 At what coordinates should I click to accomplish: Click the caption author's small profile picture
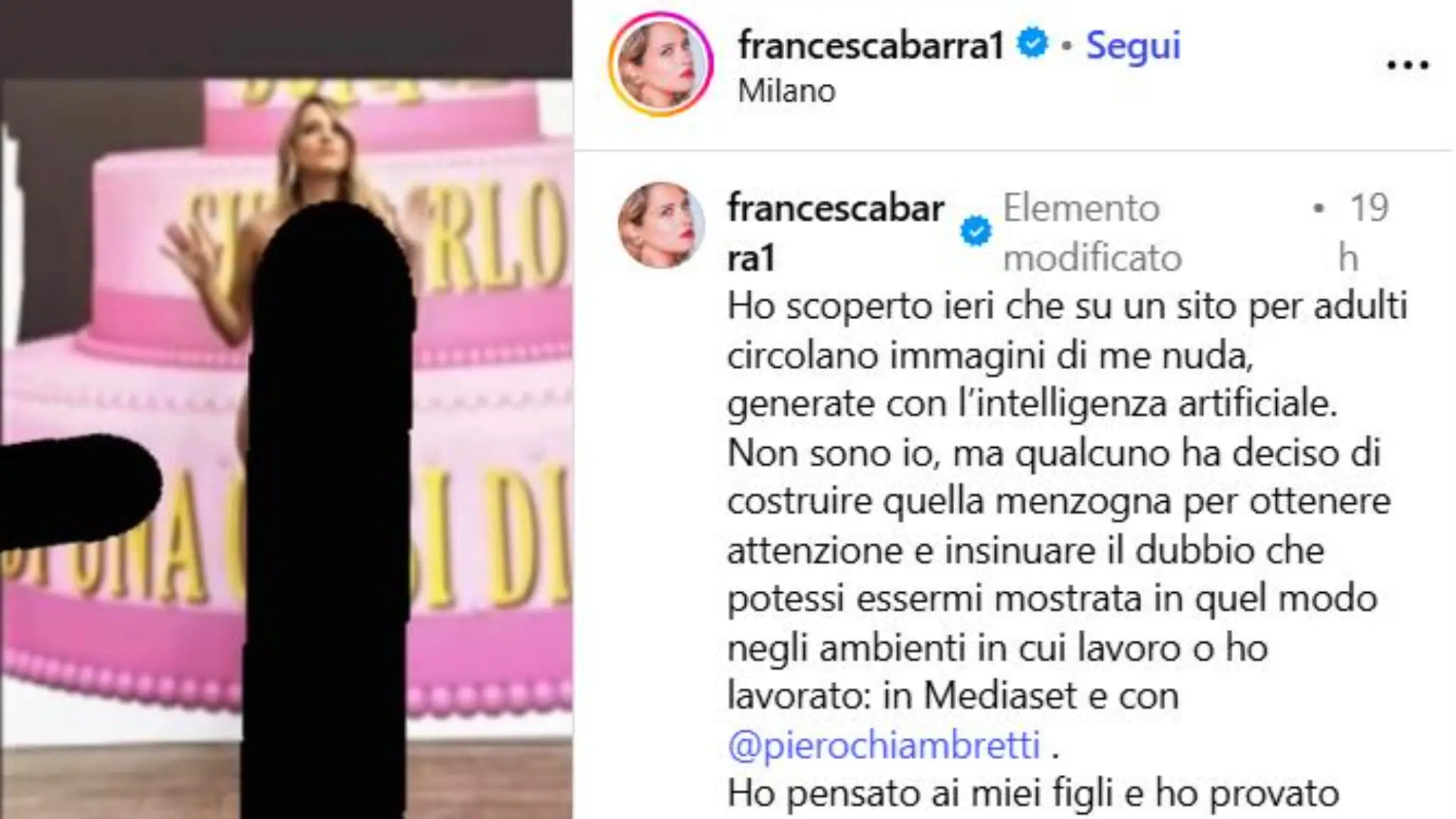click(661, 225)
